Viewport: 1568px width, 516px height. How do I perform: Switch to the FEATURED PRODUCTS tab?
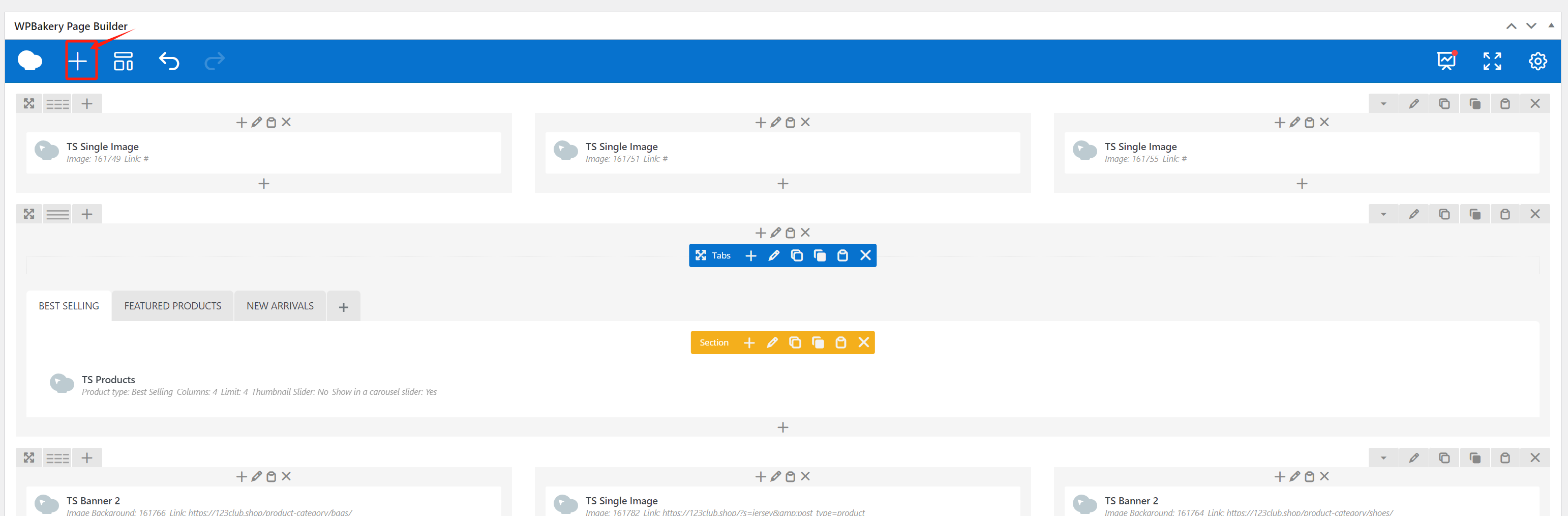[x=172, y=305]
